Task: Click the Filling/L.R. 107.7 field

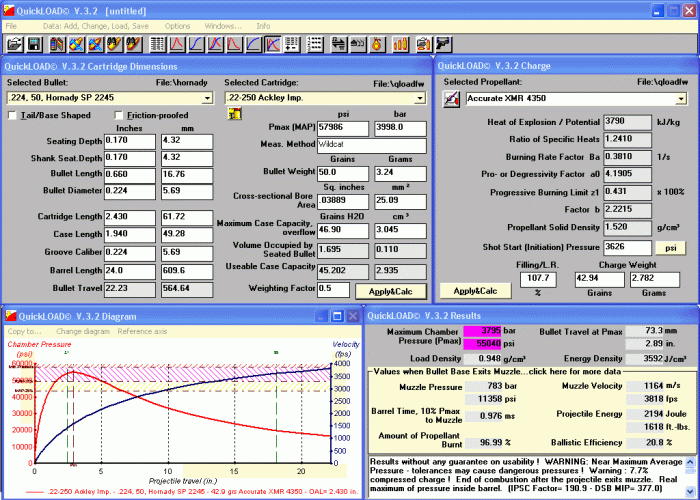Action: tap(538, 279)
